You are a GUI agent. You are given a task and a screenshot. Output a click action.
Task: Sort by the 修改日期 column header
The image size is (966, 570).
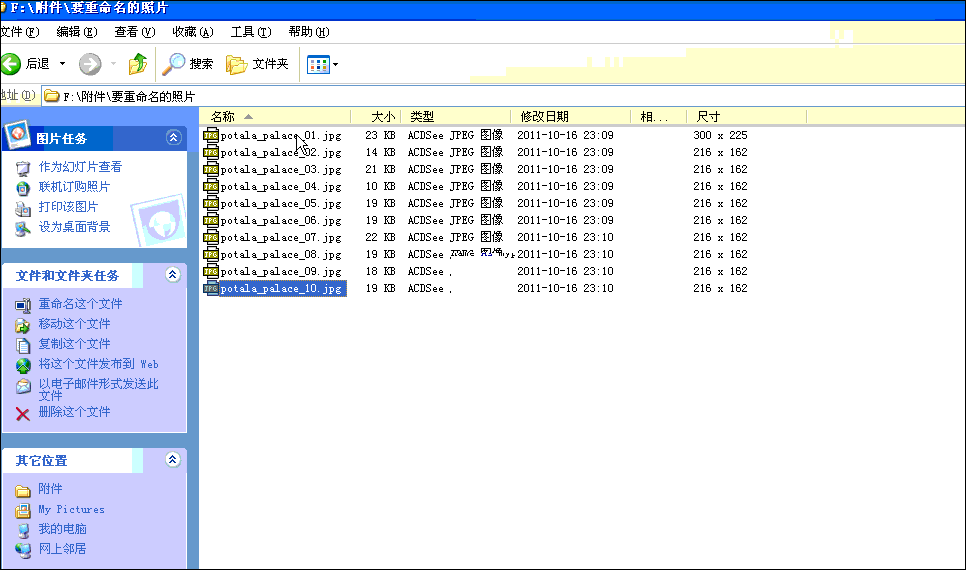545,117
